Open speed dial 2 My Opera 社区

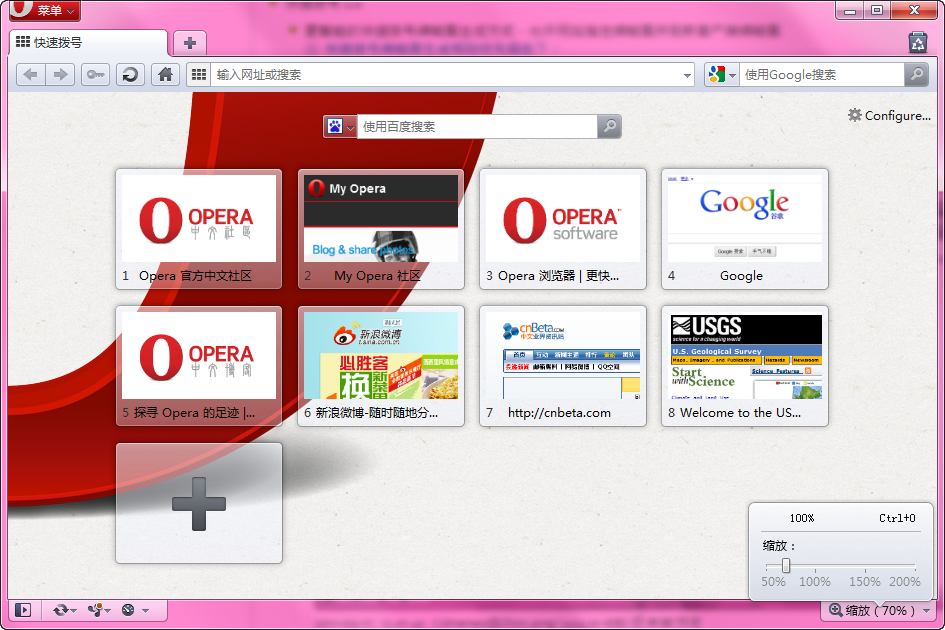point(381,229)
